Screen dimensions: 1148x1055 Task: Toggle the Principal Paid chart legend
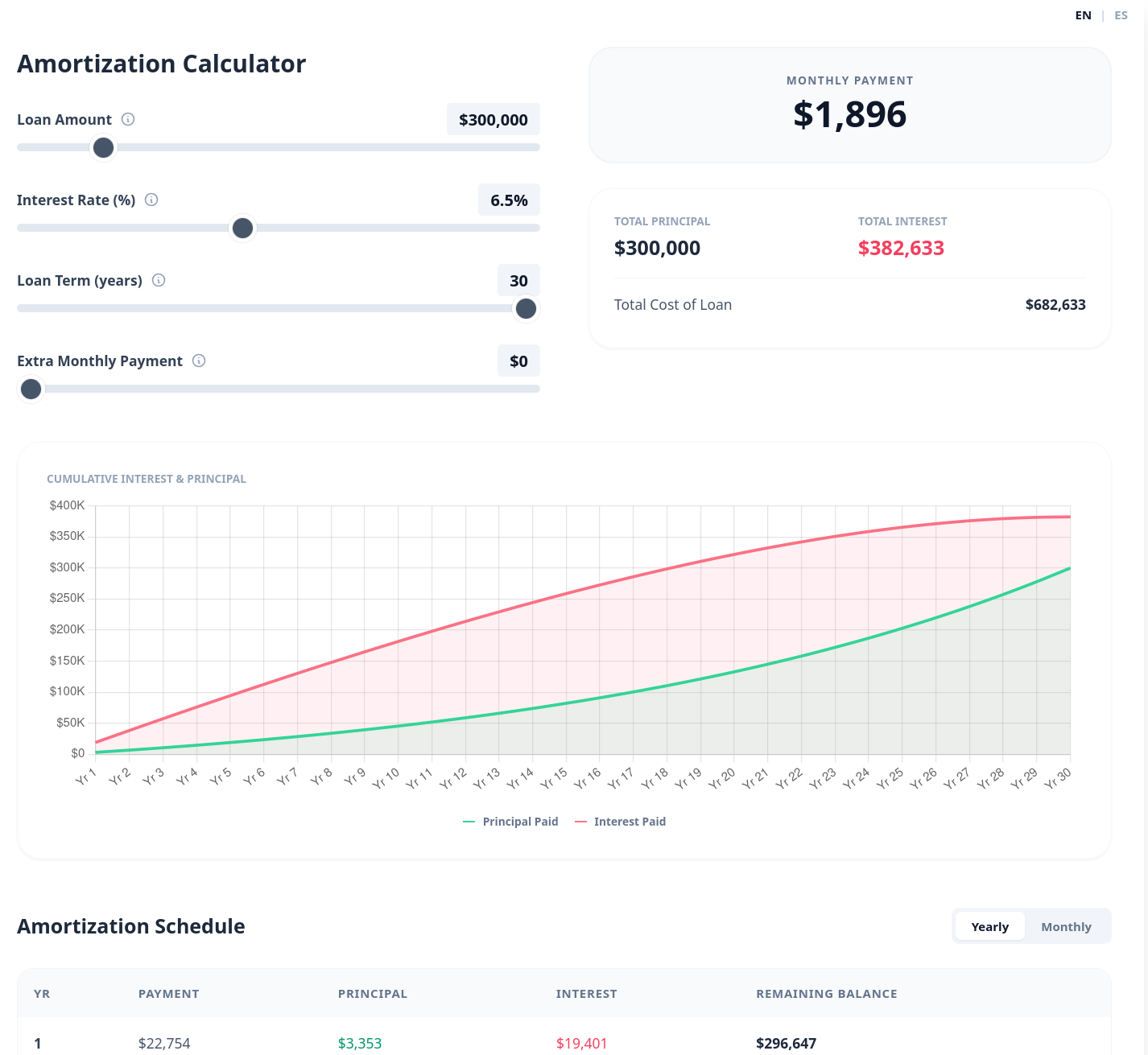tap(510, 821)
